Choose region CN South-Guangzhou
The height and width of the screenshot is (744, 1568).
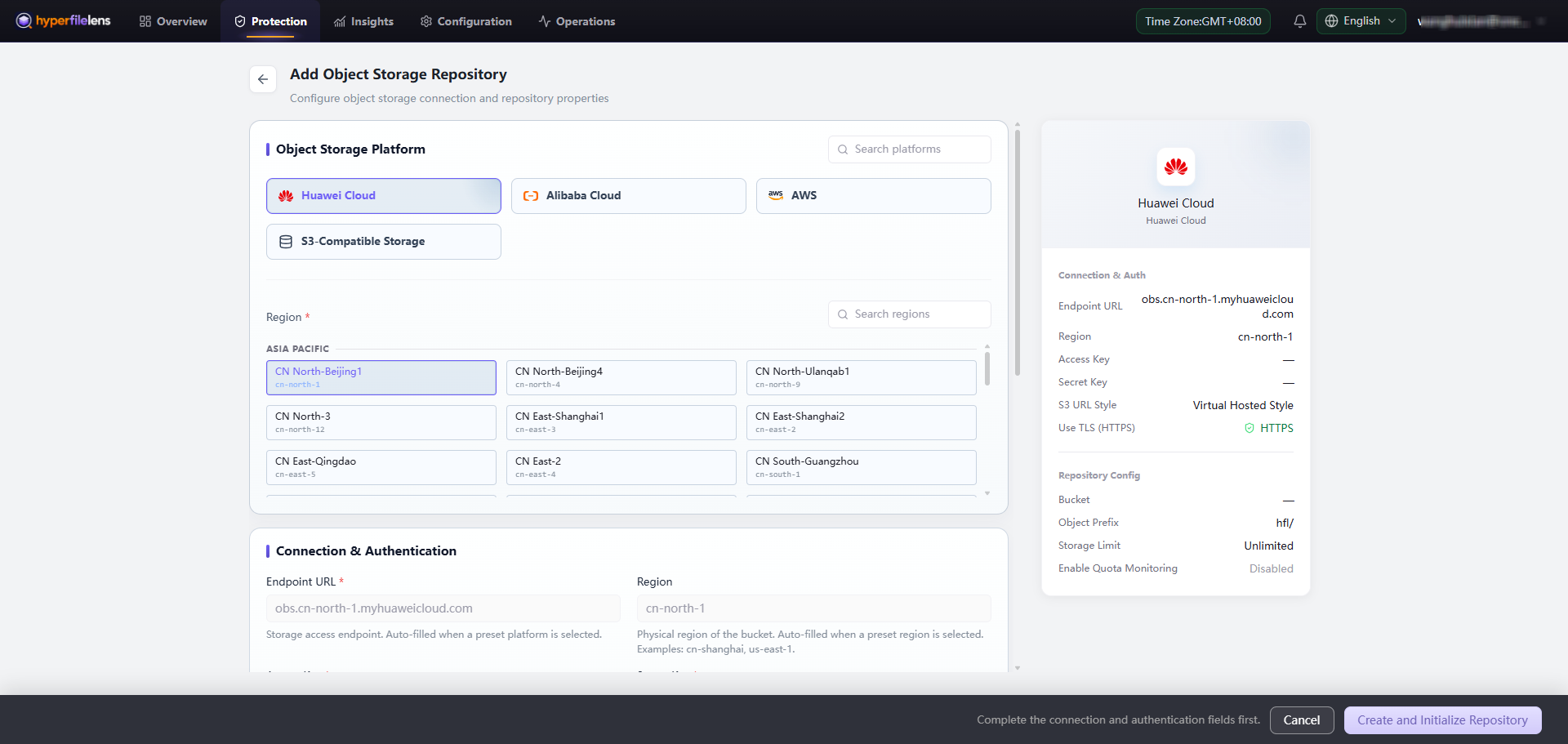point(862,467)
